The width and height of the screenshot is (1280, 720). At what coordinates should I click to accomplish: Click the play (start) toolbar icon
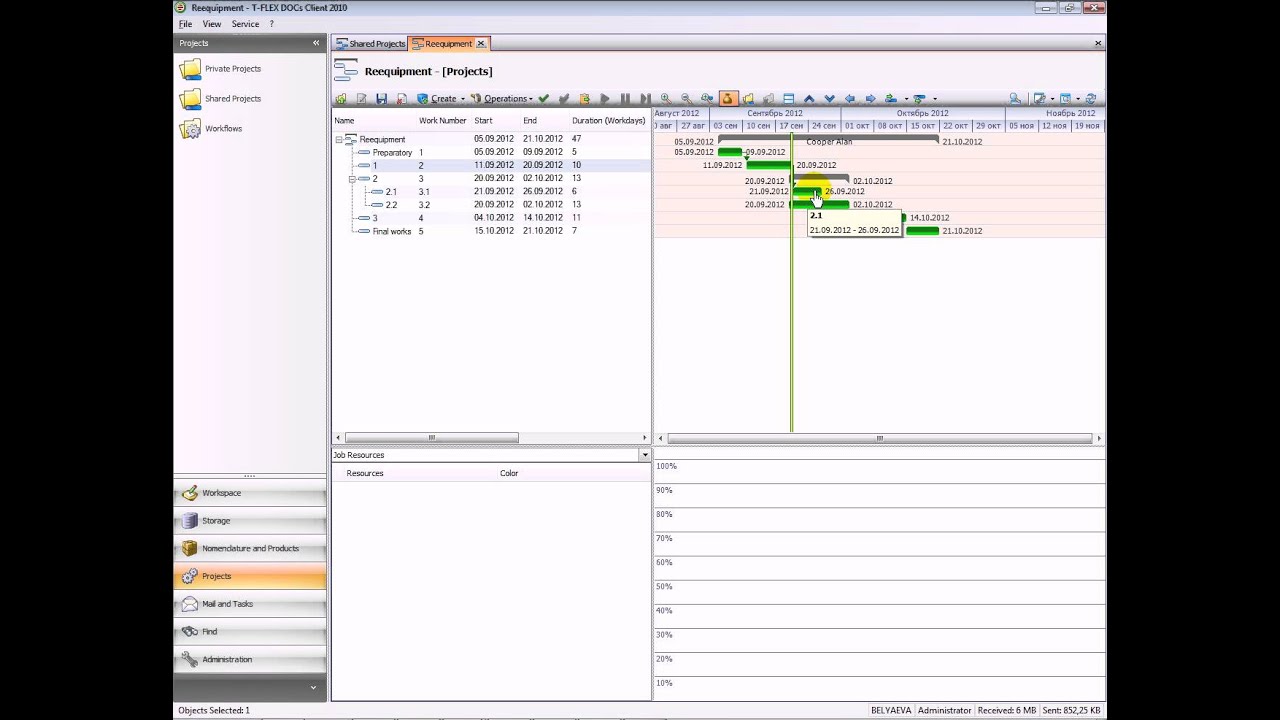pyautogui.click(x=605, y=99)
